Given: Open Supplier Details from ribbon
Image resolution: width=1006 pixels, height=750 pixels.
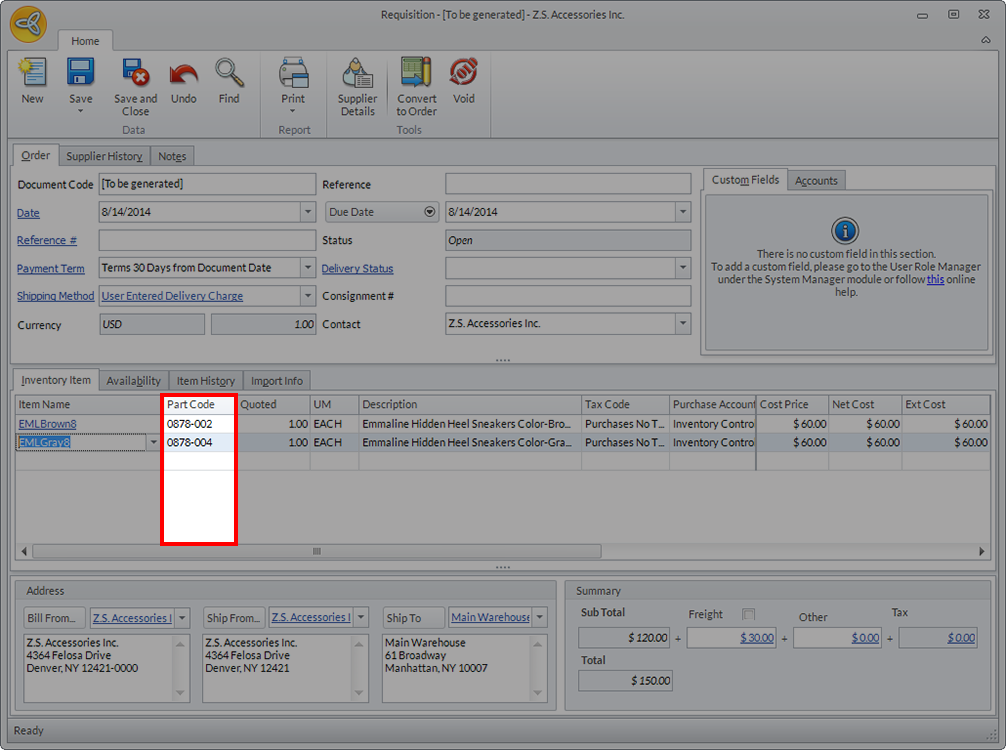Looking at the screenshot, I should pyautogui.click(x=357, y=73).
